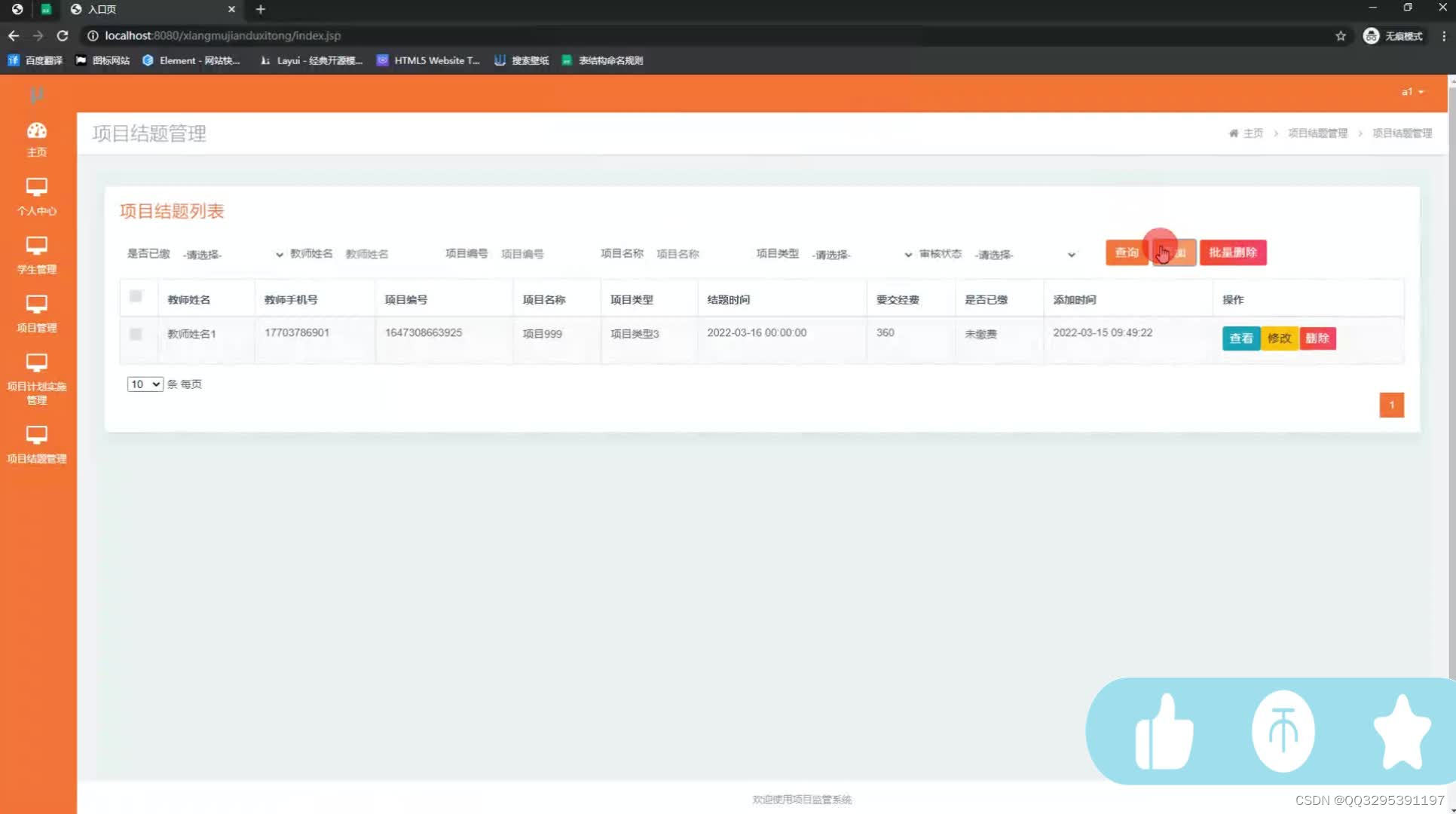
Task: View site information icon in address bar
Action: 93,35
